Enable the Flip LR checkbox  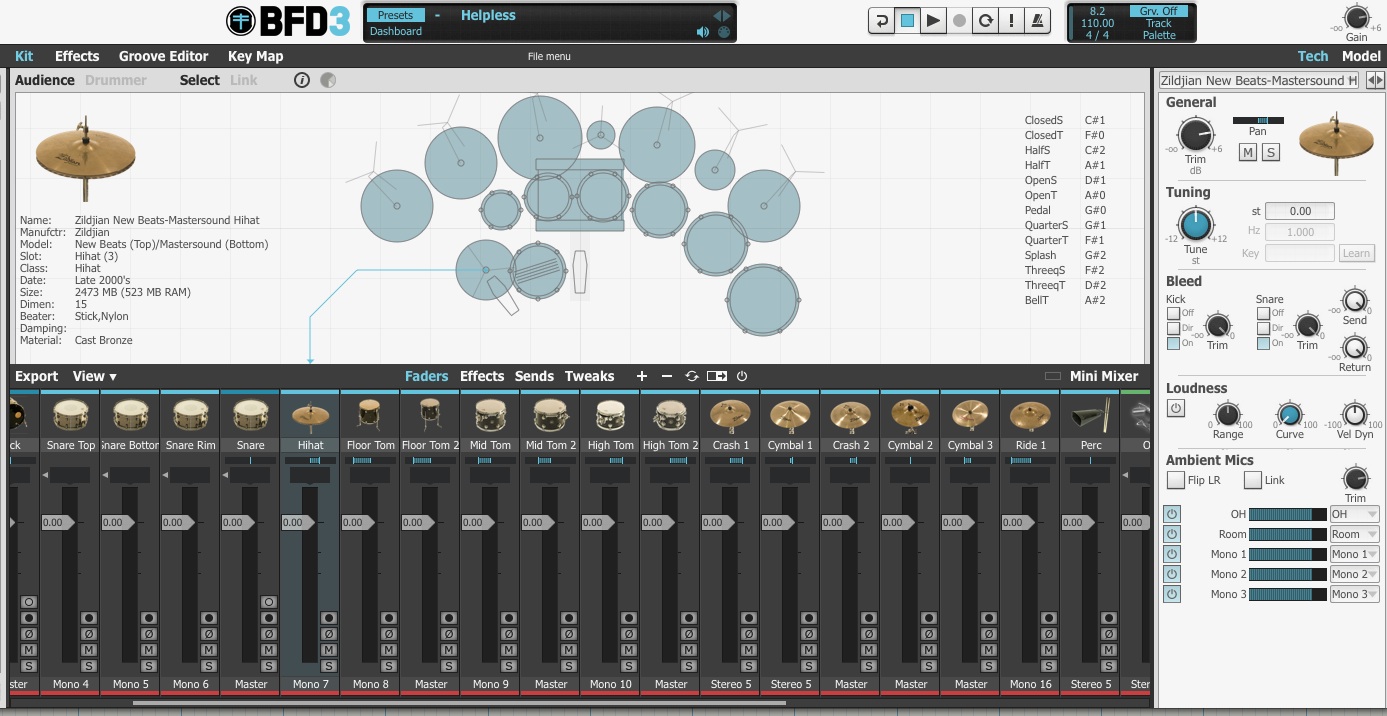[1175, 480]
